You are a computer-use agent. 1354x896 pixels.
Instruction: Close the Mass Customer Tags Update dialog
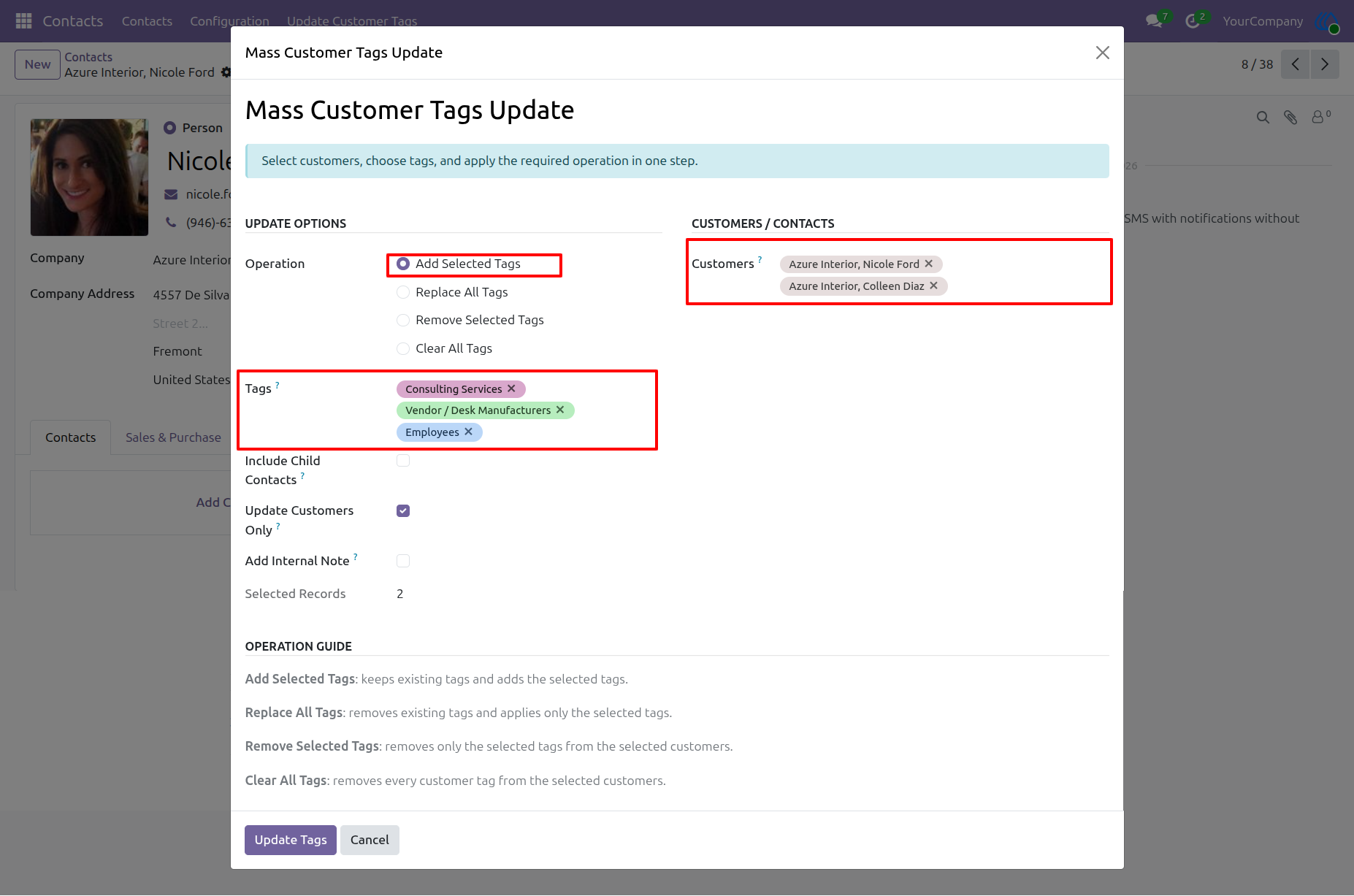click(x=1103, y=53)
